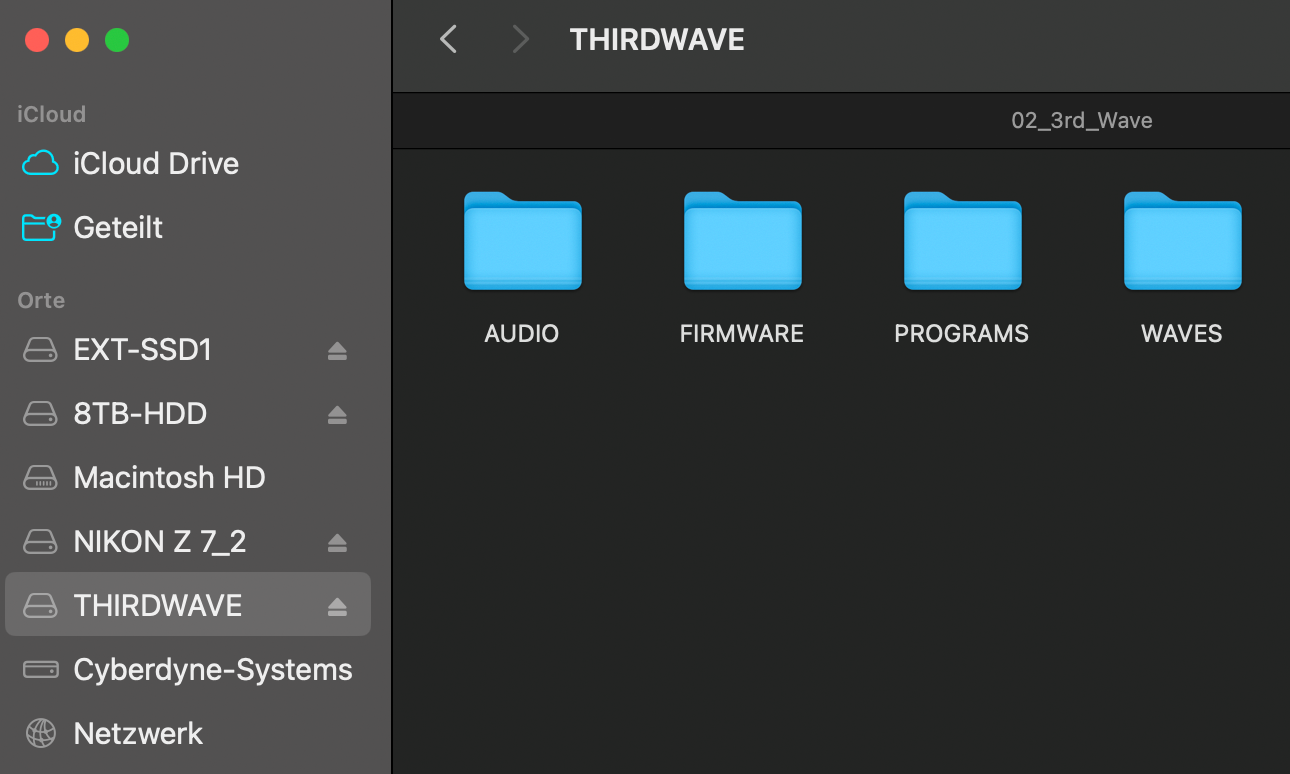Click the PROGRAMS folder name label

coord(962,333)
